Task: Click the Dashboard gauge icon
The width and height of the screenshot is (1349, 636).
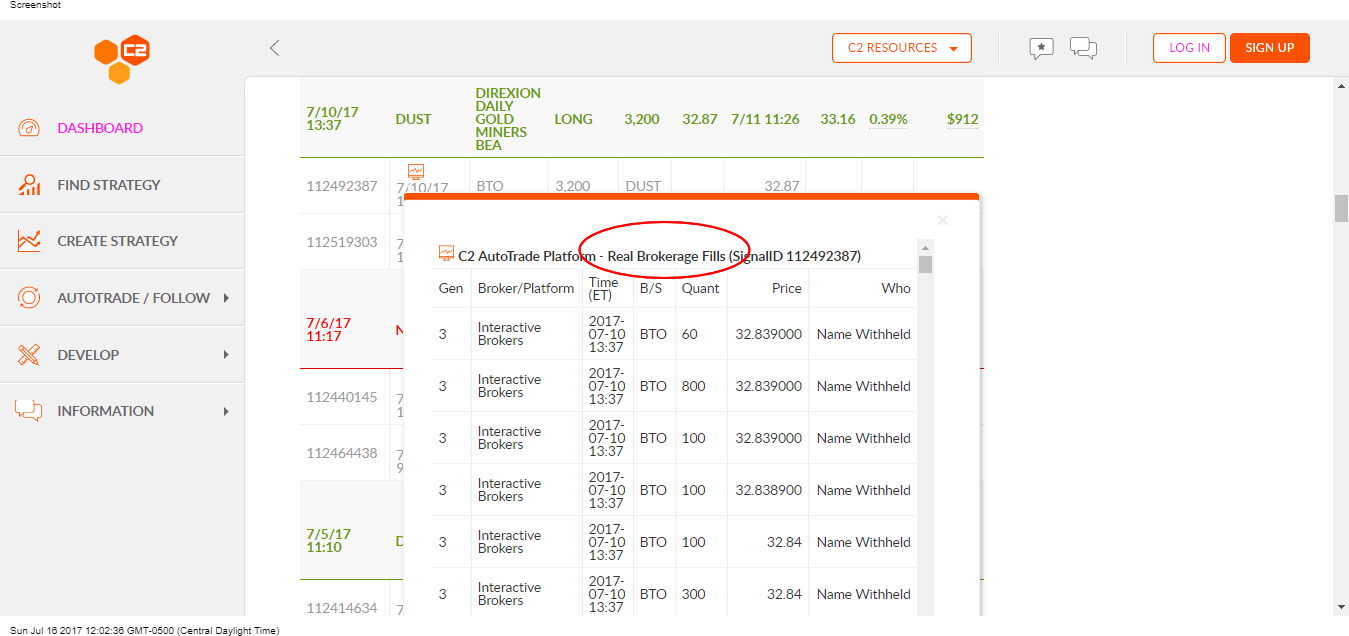Action: click(29, 128)
